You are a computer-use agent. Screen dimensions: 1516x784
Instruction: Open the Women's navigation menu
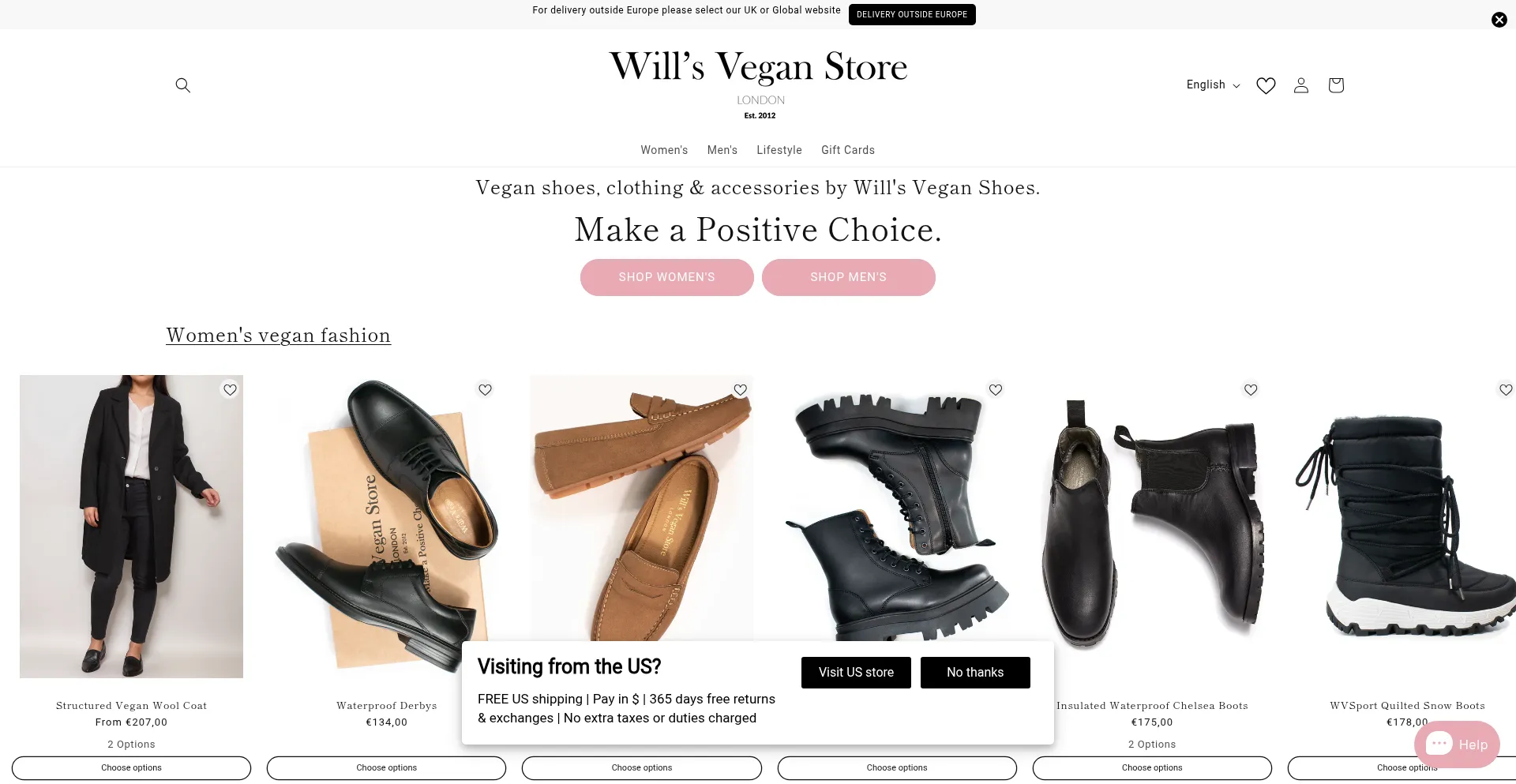point(664,150)
